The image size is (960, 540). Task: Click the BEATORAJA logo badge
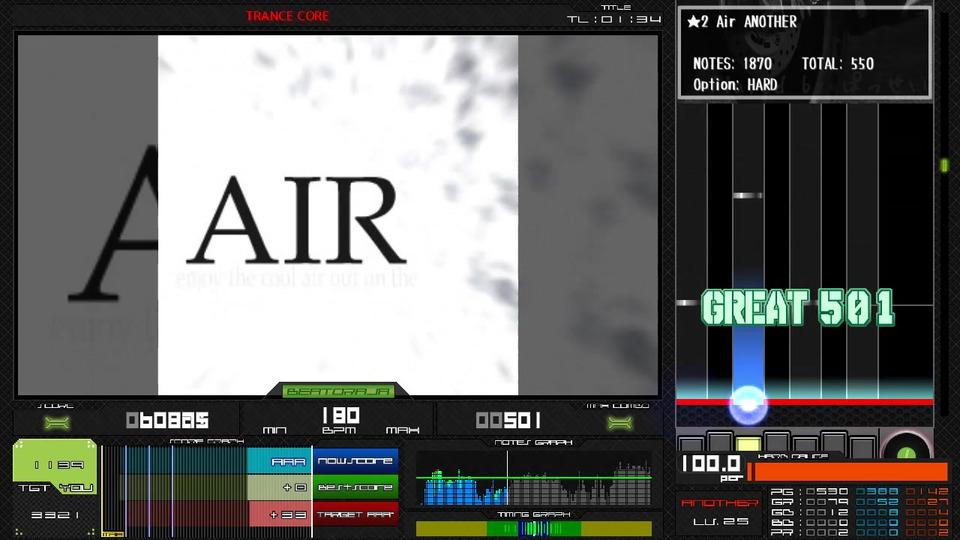[x=337, y=391]
